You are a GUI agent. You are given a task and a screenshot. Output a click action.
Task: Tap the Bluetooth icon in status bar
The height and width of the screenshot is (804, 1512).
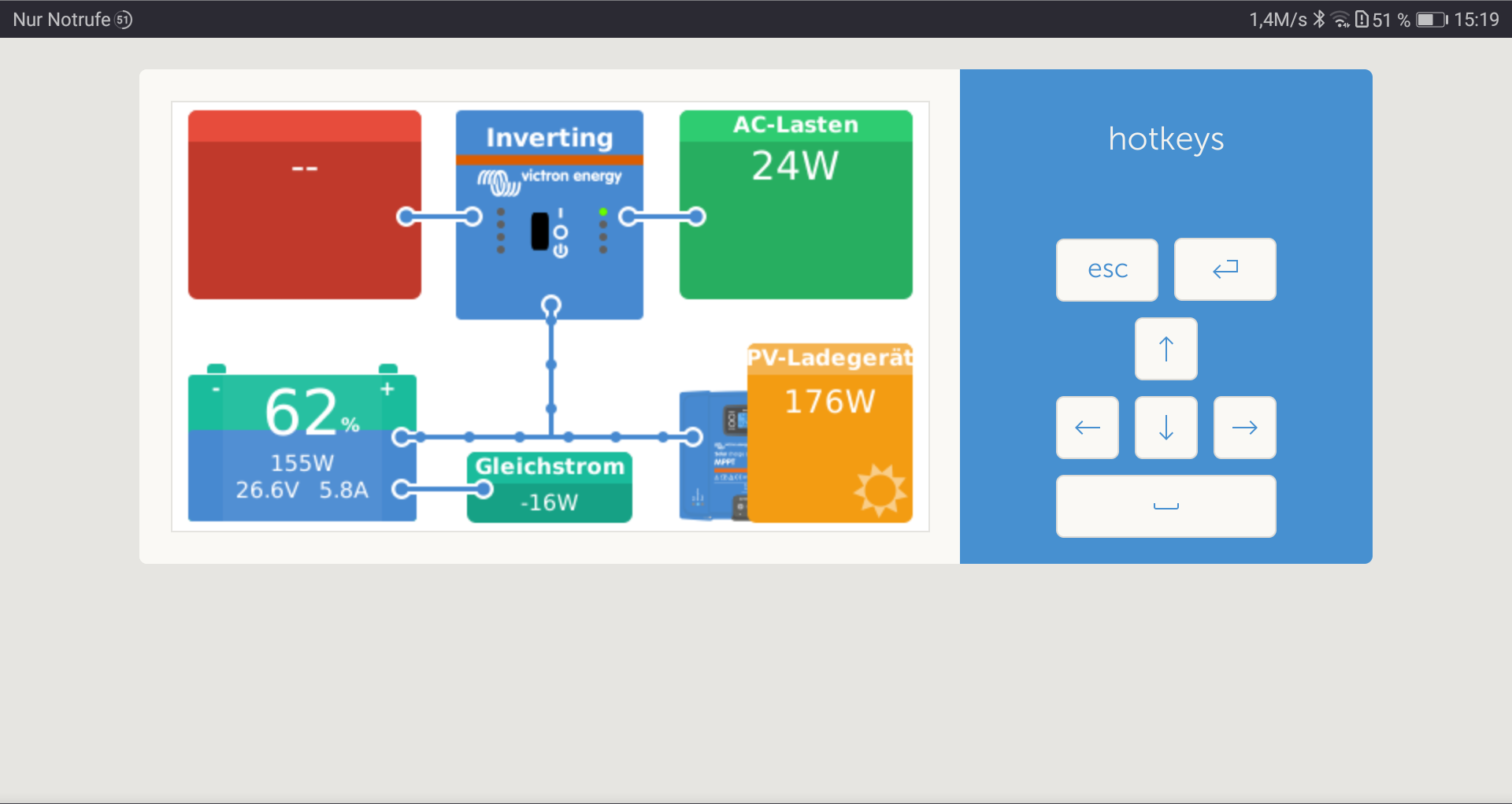pos(1319,20)
